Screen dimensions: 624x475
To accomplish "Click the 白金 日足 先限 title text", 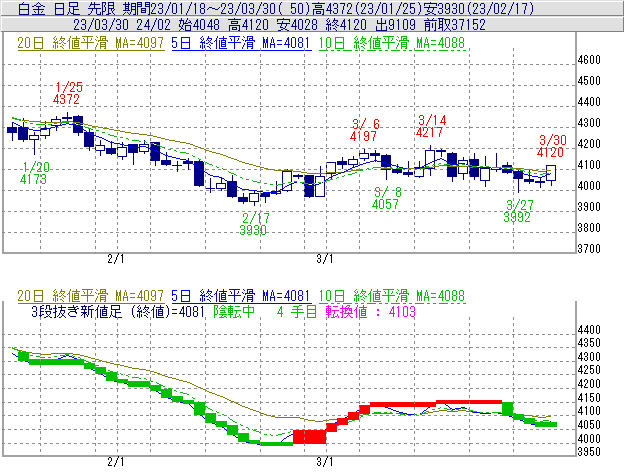I will 67,8.
